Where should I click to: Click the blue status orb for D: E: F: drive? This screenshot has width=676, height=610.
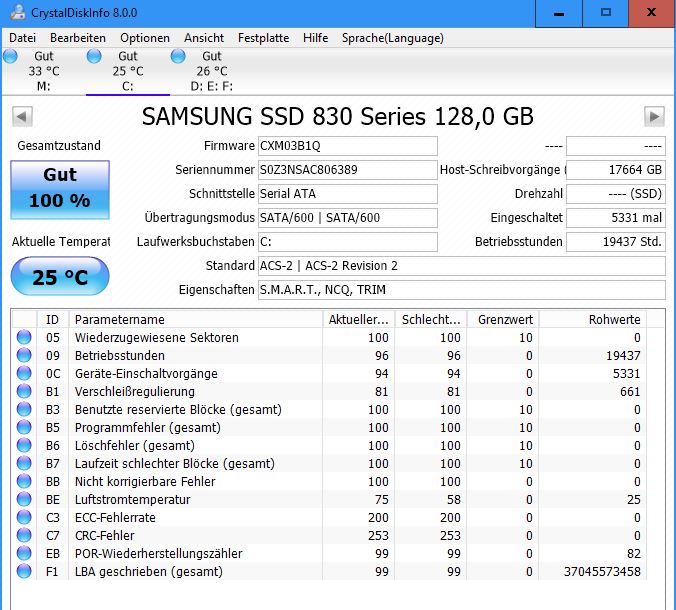(178, 56)
